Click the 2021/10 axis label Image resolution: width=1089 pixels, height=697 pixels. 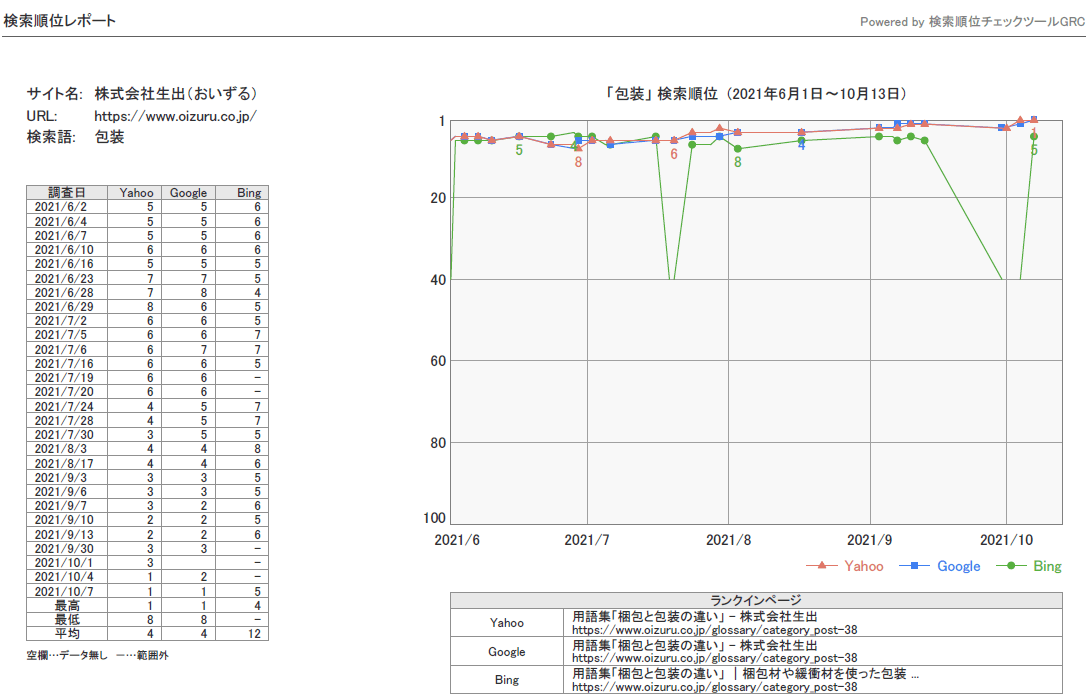click(x=1006, y=539)
